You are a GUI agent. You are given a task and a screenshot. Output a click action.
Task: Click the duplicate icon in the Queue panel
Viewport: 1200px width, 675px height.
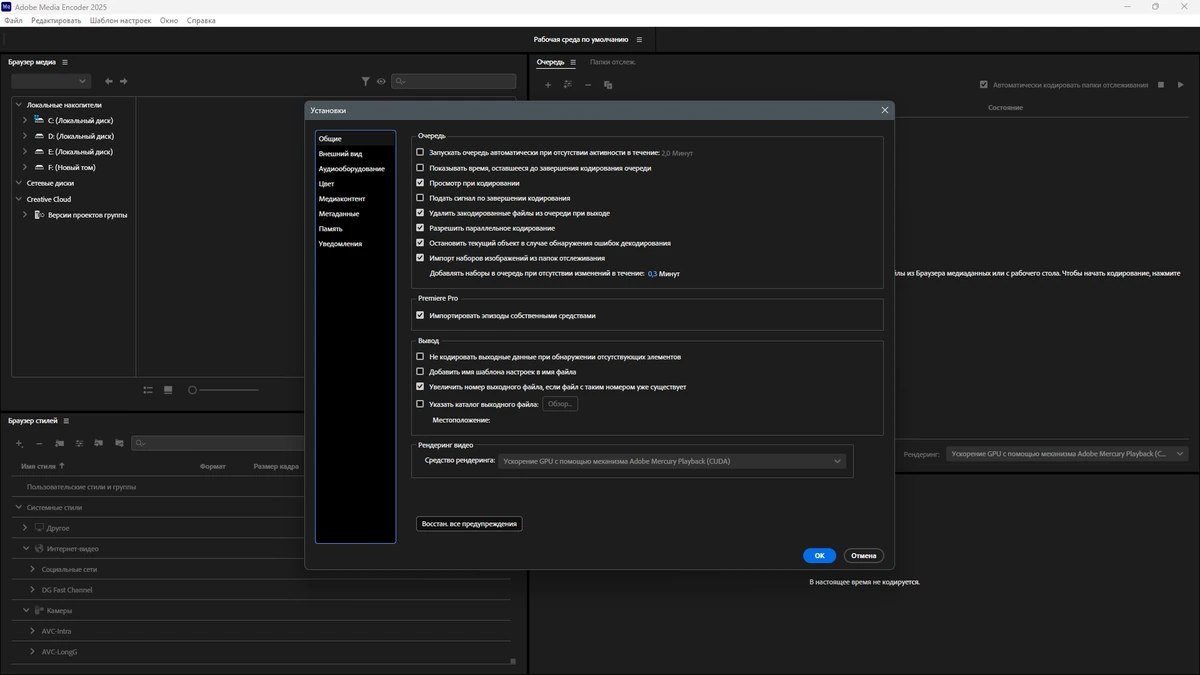[608, 85]
